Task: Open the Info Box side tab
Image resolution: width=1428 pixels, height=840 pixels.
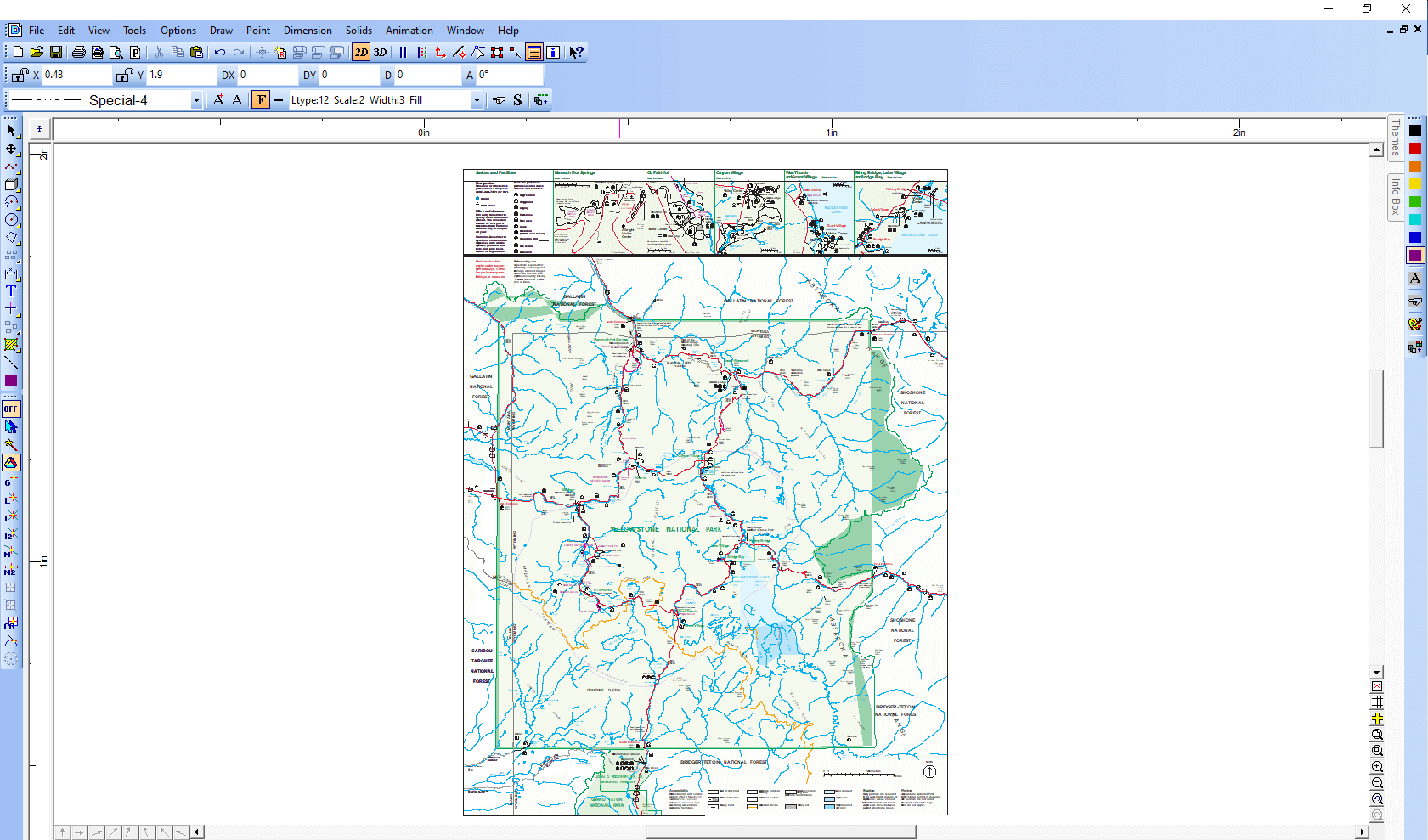Action: point(1395,196)
